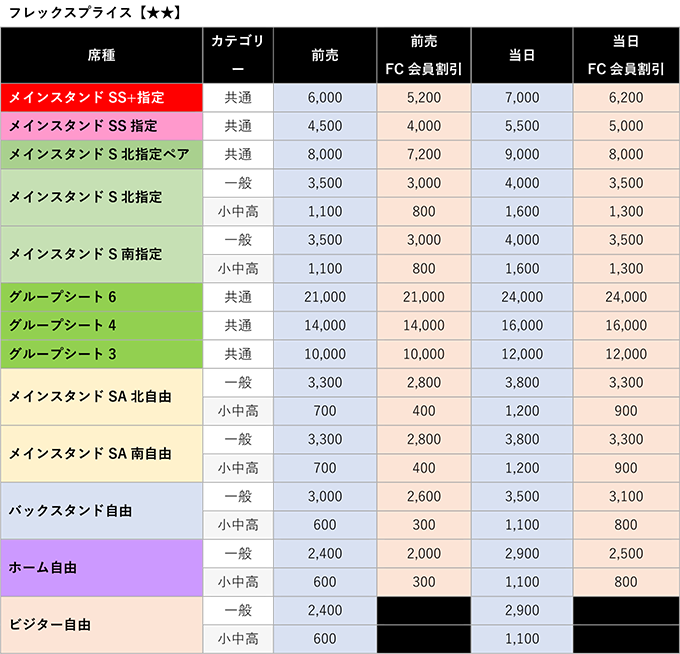Screen dimensions: 680x654
Task: Click the カテゴリー column header
Action: click(238, 55)
